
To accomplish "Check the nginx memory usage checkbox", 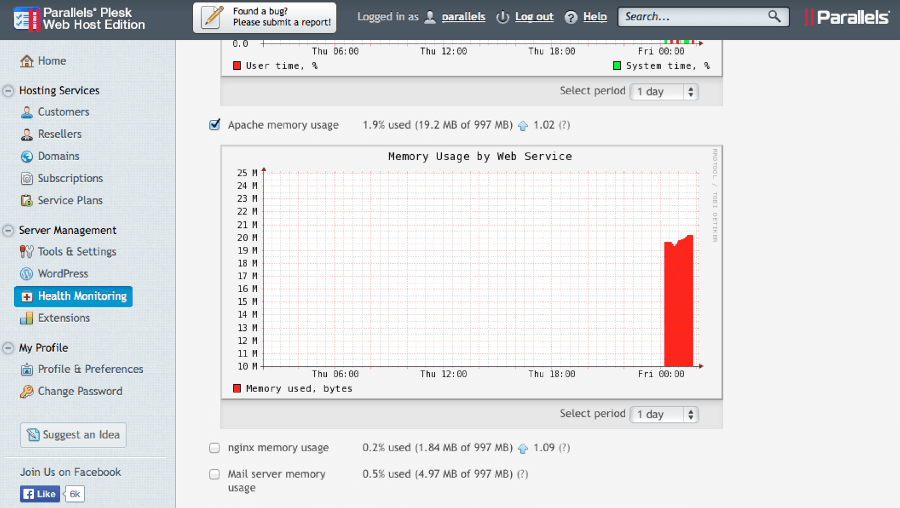I will click(215, 448).
